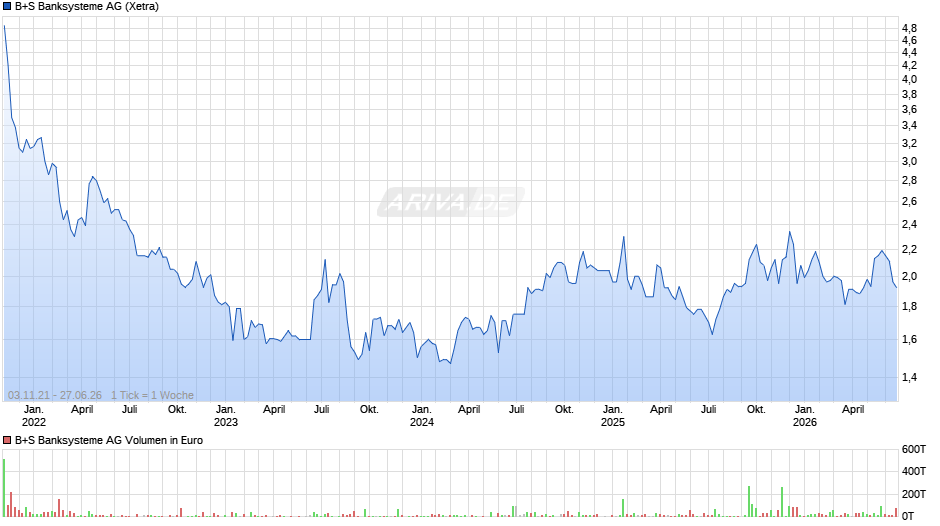Click the '4,8' price axis label
This screenshot has width=940, height=526.
click(x=909, y=28)
